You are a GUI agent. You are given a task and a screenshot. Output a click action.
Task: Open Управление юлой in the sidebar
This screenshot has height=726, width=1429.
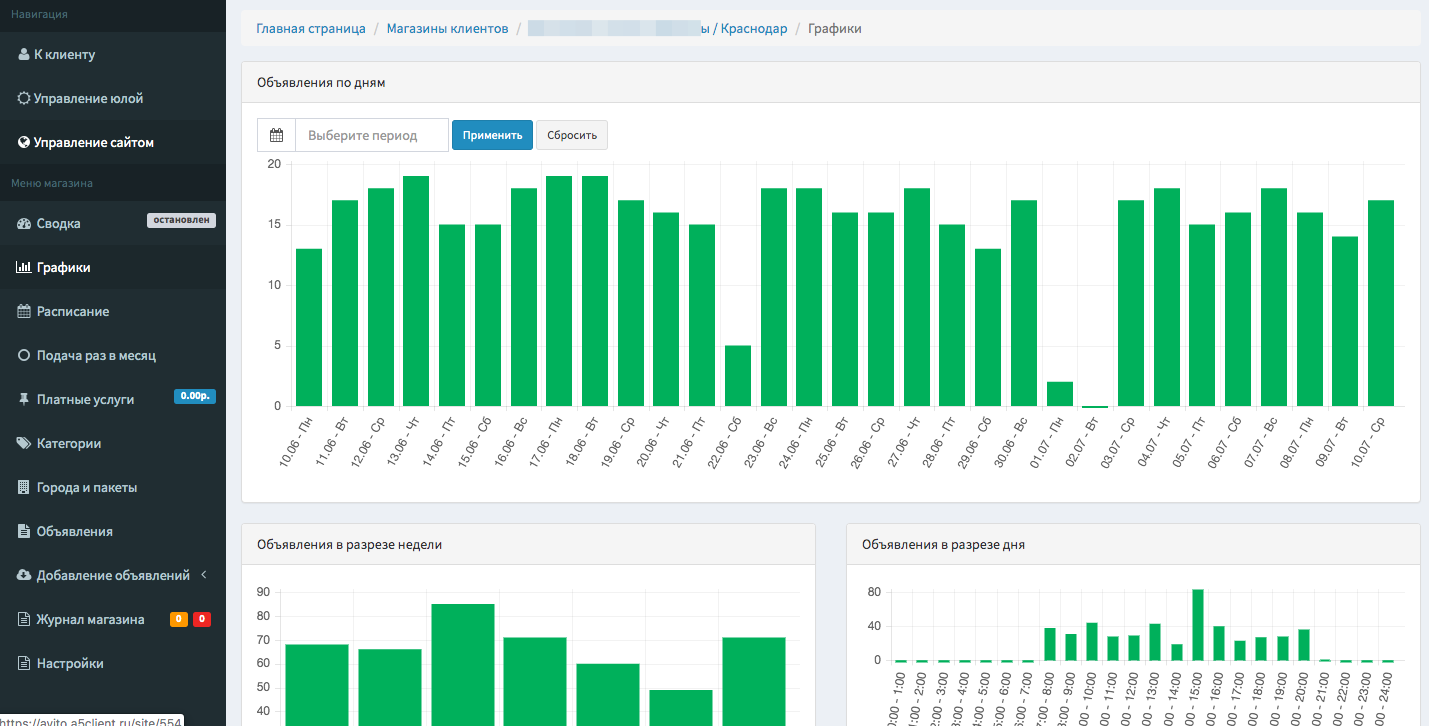click(113, 99)
